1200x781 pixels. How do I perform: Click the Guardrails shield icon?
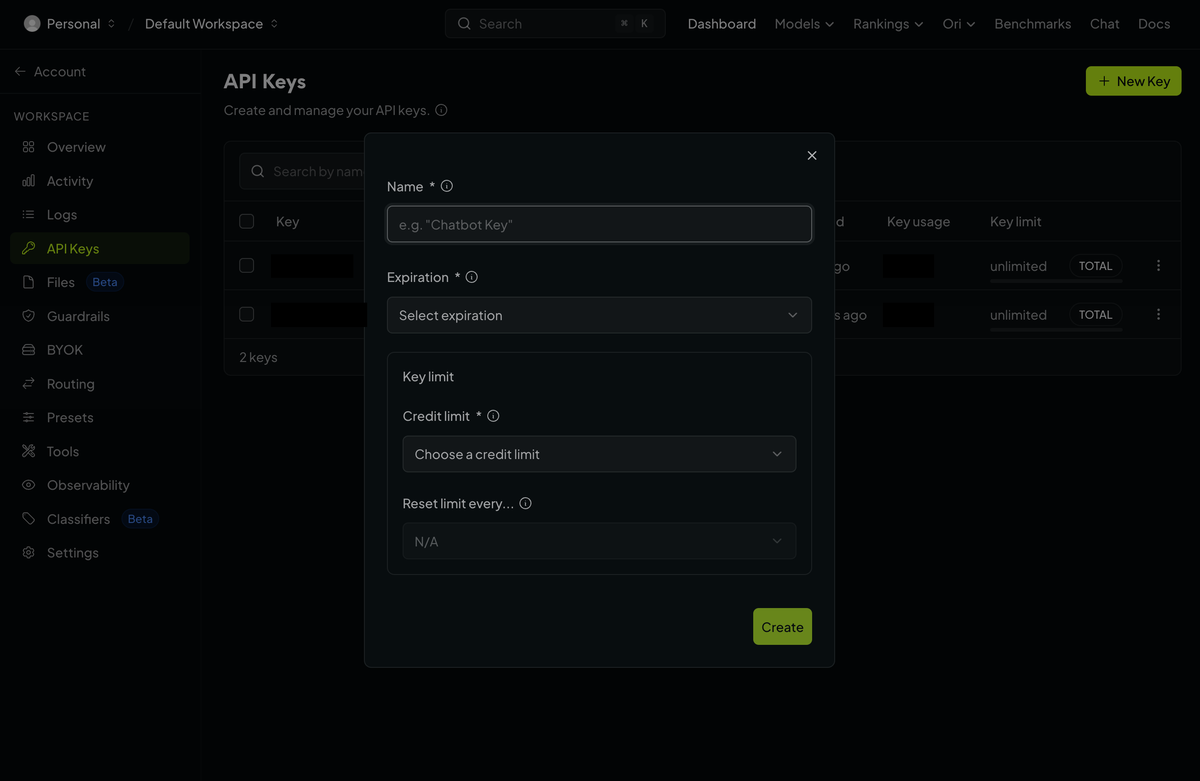tap(28, 316)
